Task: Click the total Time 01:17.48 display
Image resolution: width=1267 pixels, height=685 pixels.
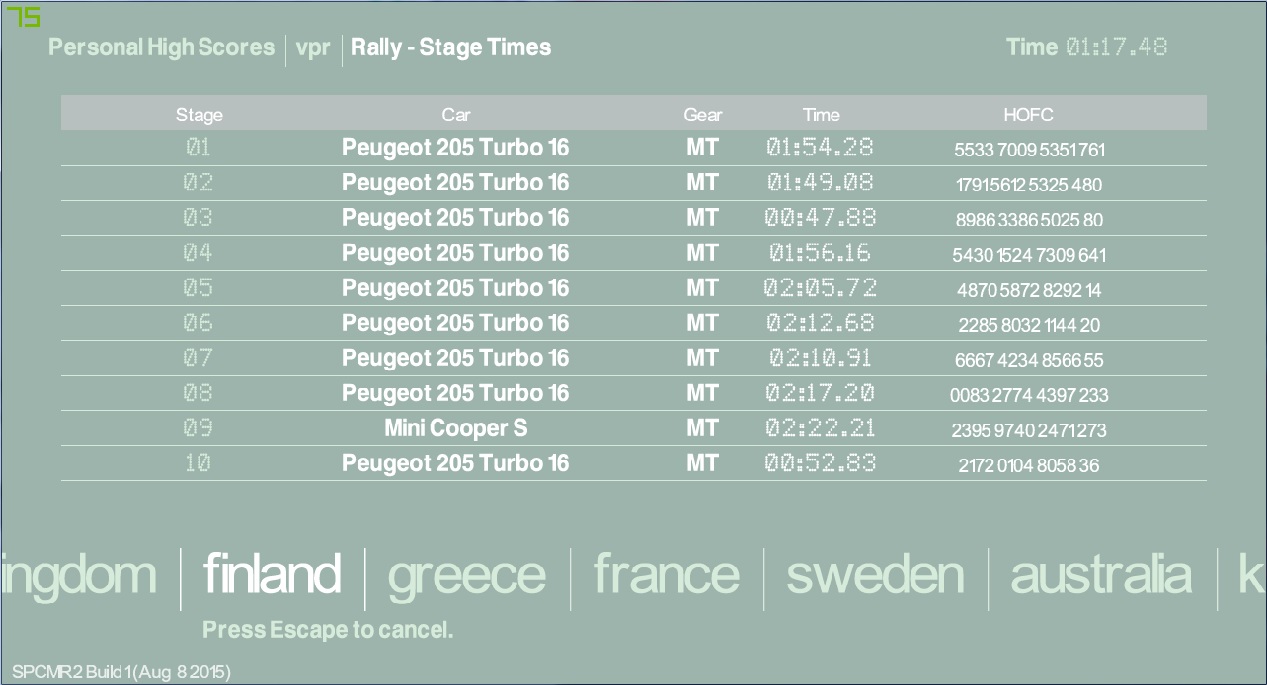Action: 1086,47
